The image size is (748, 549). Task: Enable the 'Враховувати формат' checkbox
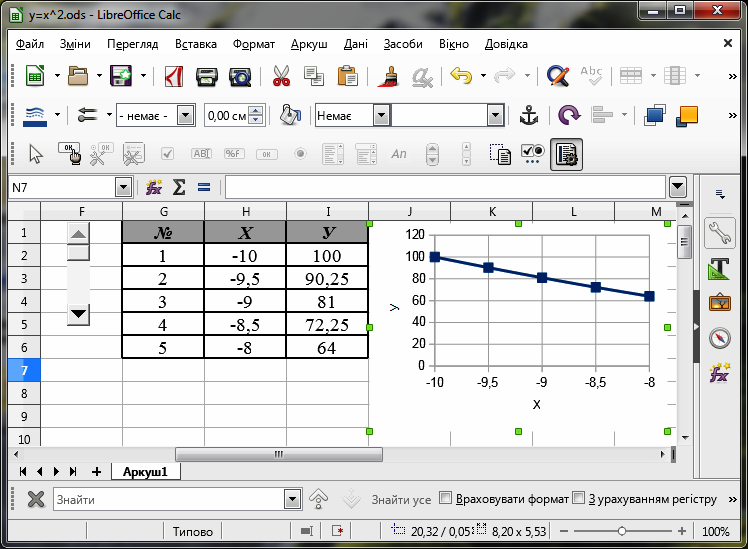click(x=446, y=499)
